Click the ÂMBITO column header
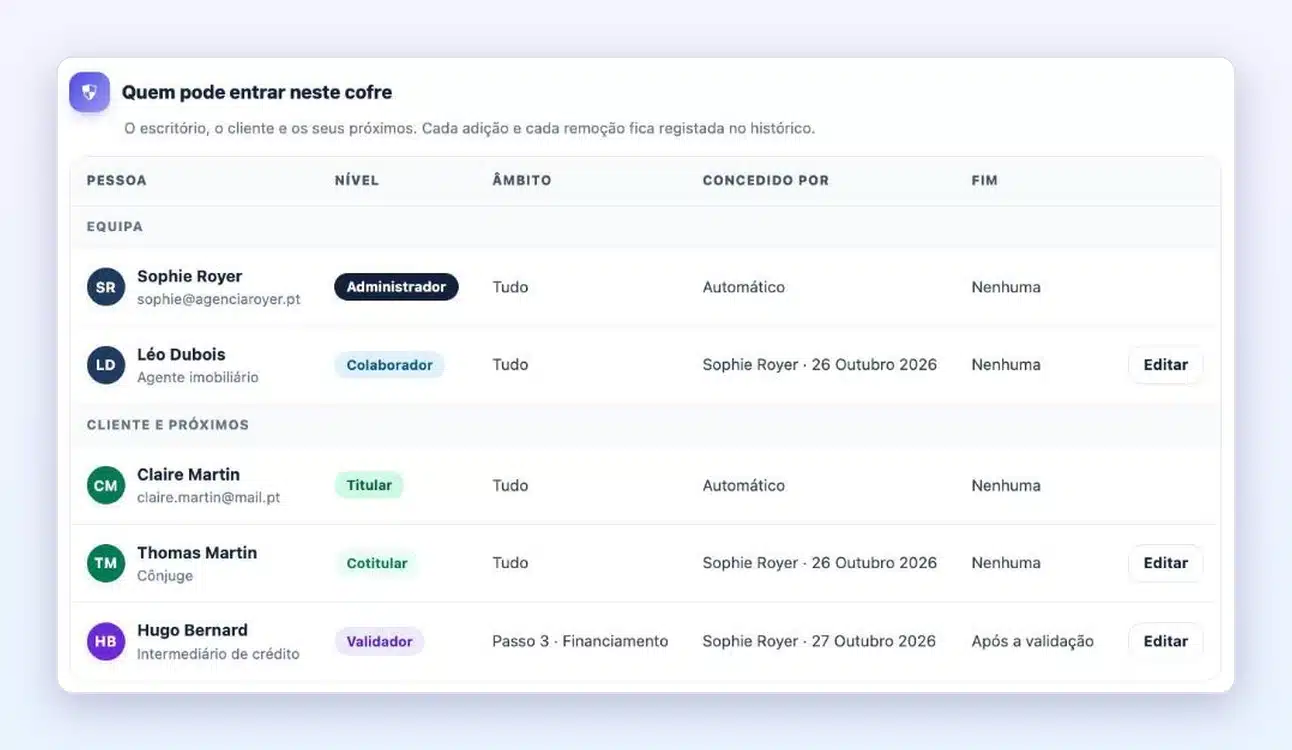This screenshot has height=750, width=1292. pyautogui.click(x=522, y=181)
